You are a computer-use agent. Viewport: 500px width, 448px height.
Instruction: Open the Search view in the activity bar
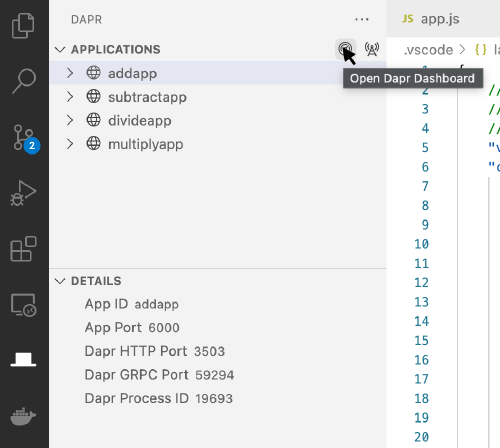[24, 81]
